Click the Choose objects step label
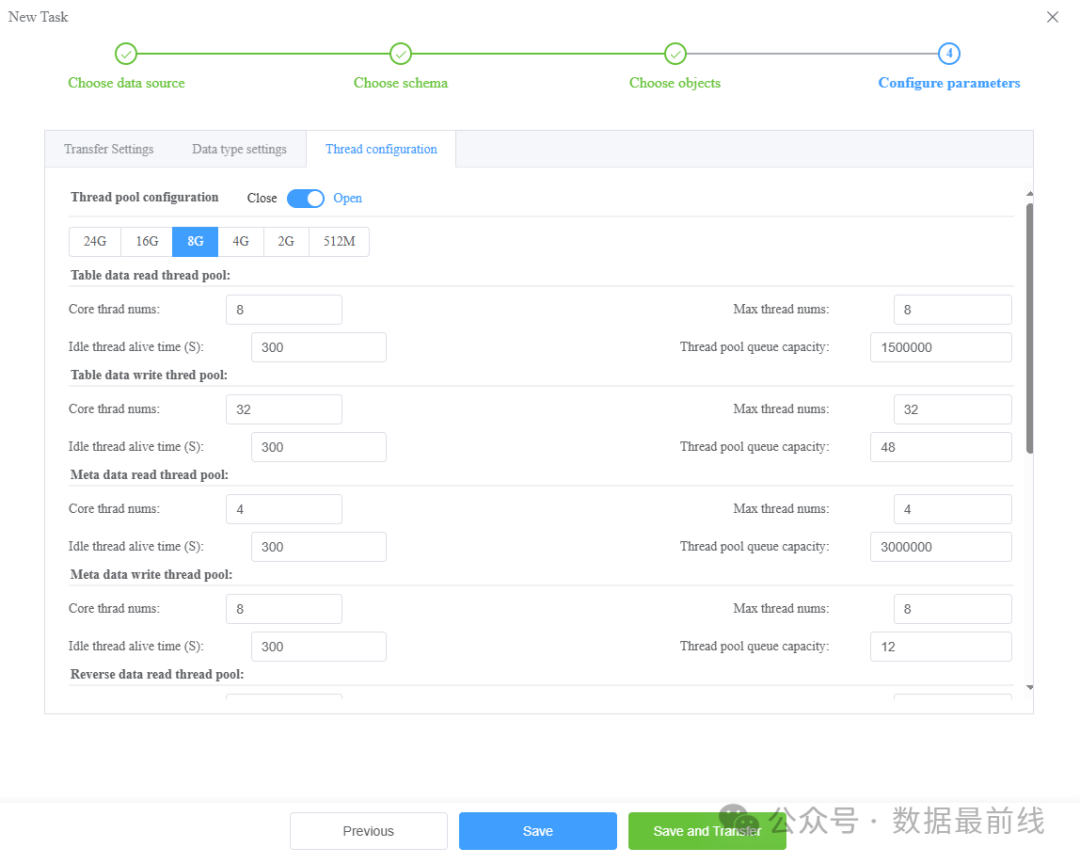1080x864 pixels. pyautogui.click(x=675, y=83)
